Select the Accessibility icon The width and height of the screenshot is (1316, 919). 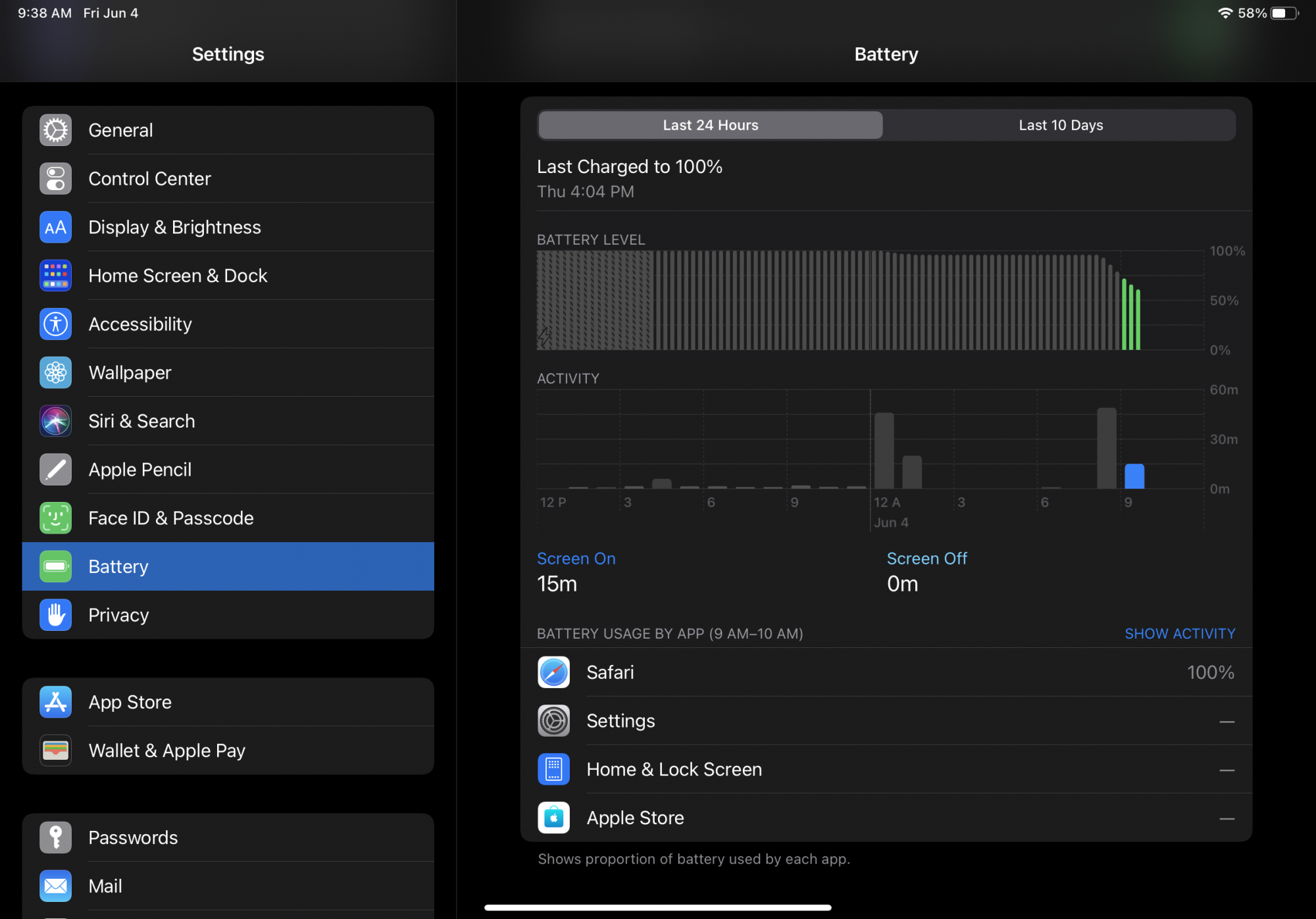pos(56,324)
